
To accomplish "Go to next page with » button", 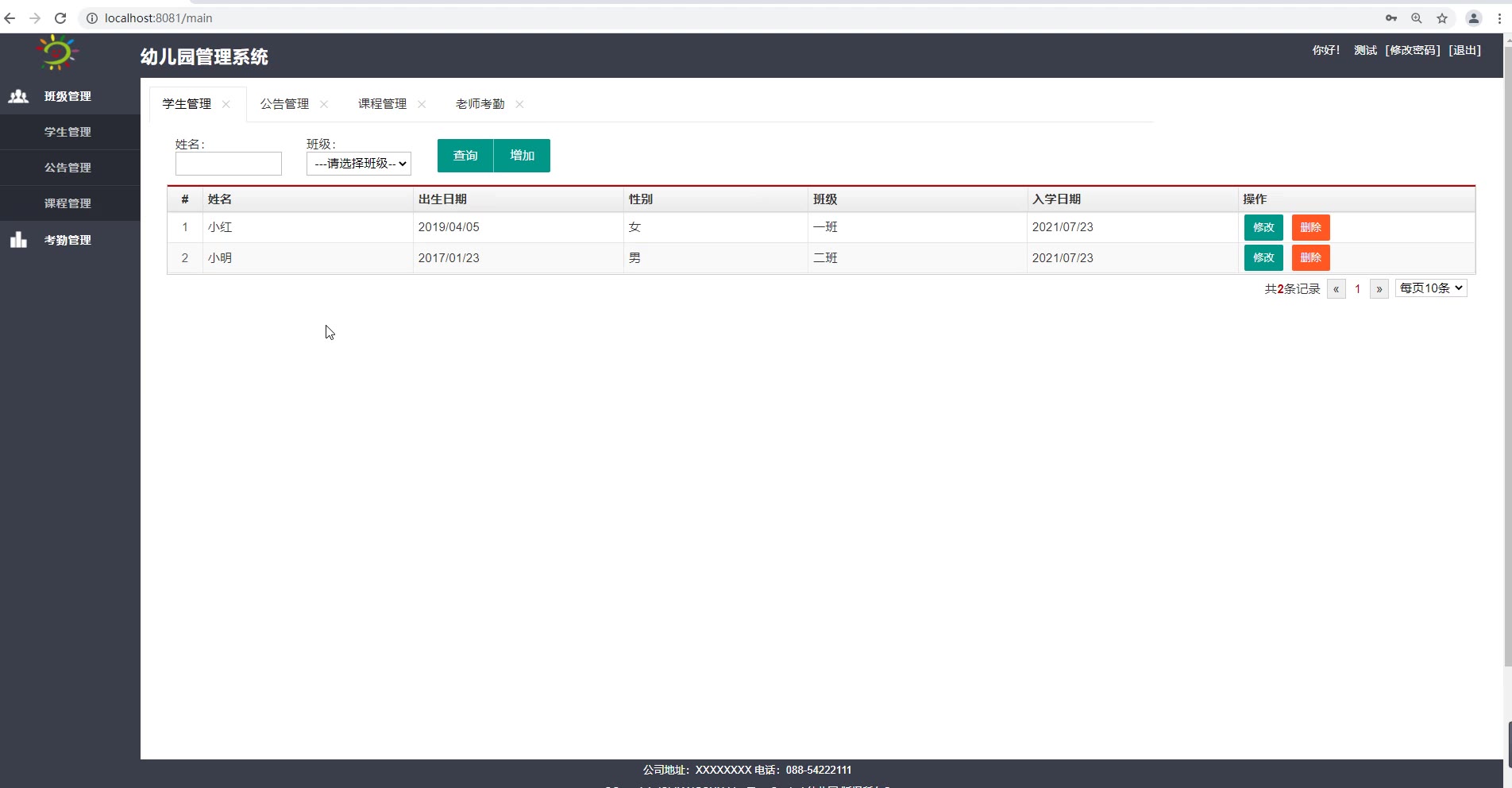I will click(1379, 289).
